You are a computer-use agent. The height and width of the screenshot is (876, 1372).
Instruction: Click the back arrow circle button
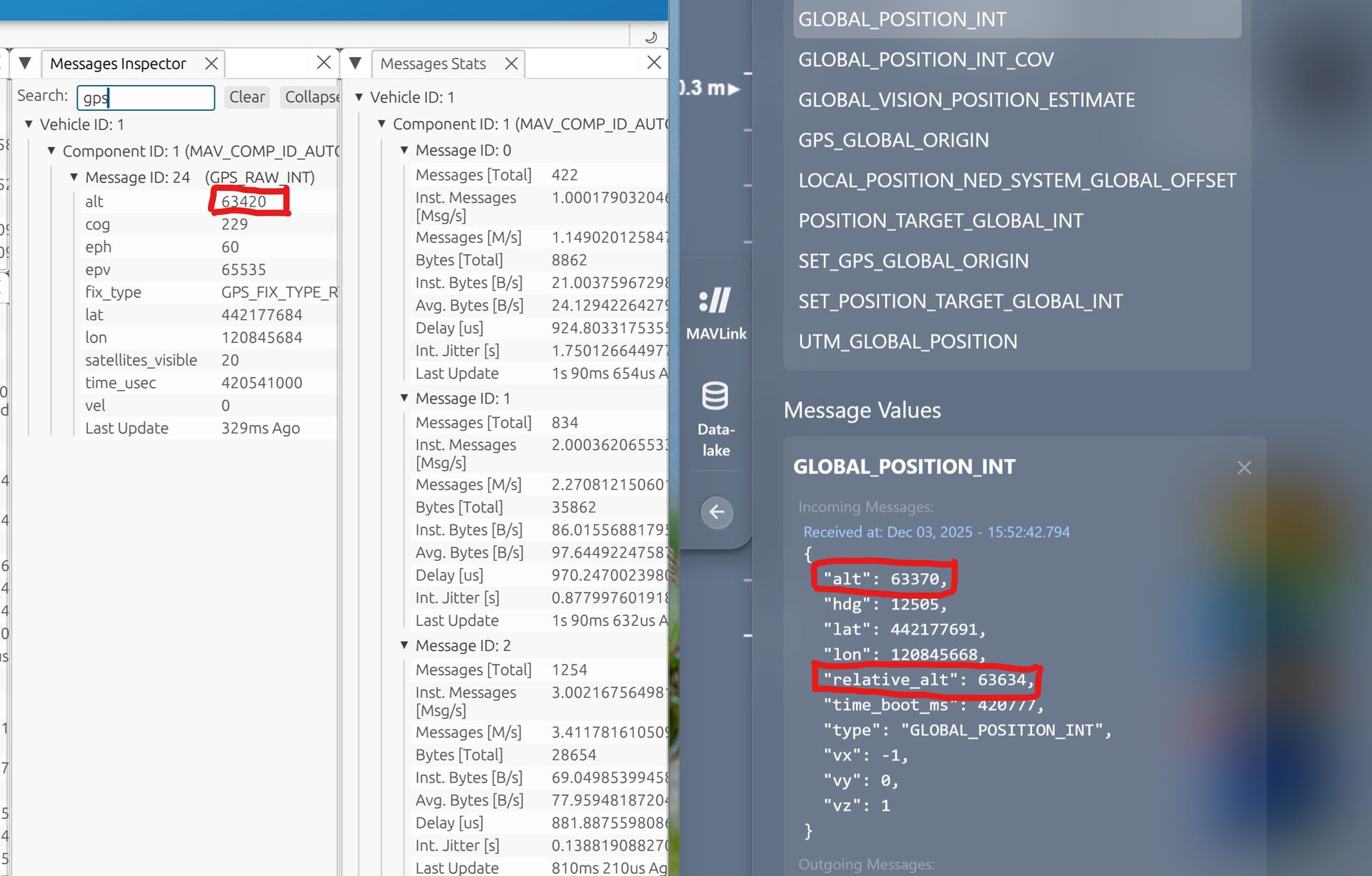pyautogui.click(x=717, y=512)
